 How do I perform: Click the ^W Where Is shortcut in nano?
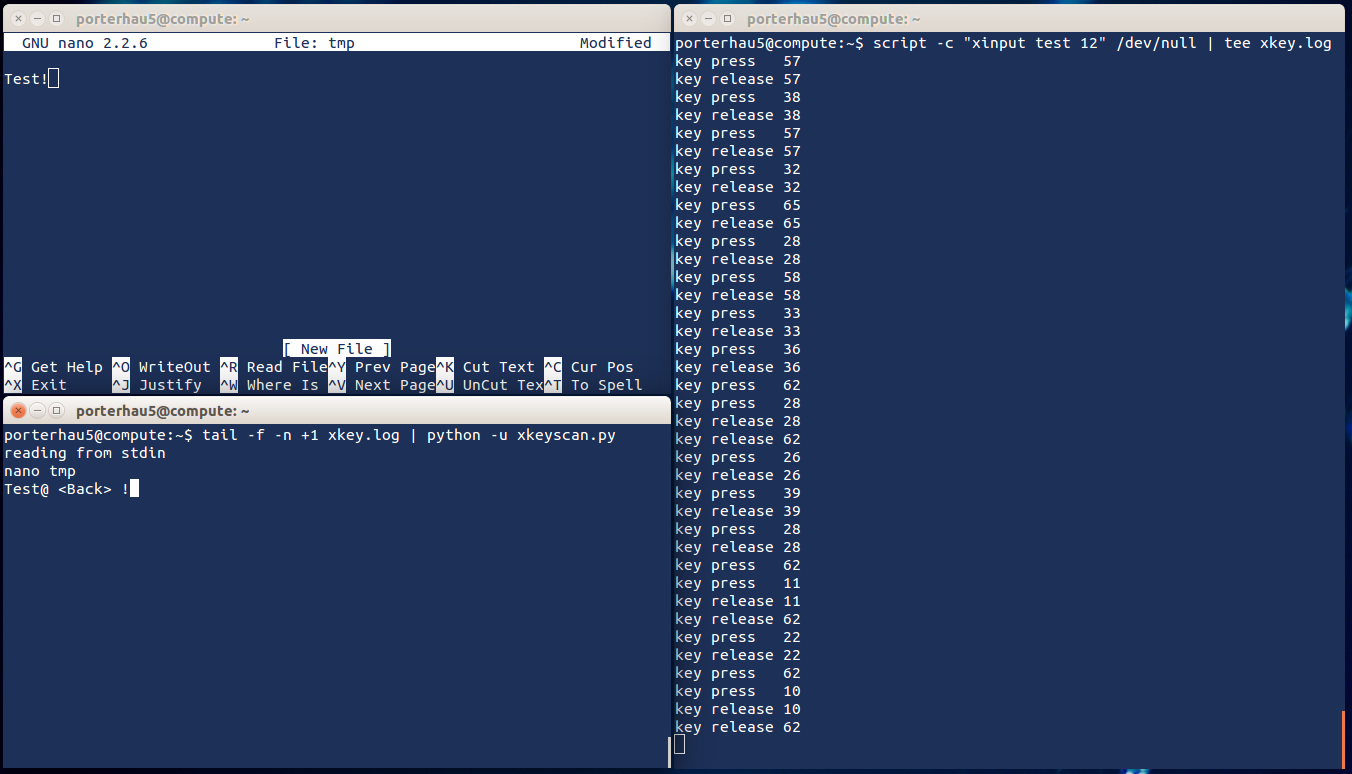click(270, 385)
